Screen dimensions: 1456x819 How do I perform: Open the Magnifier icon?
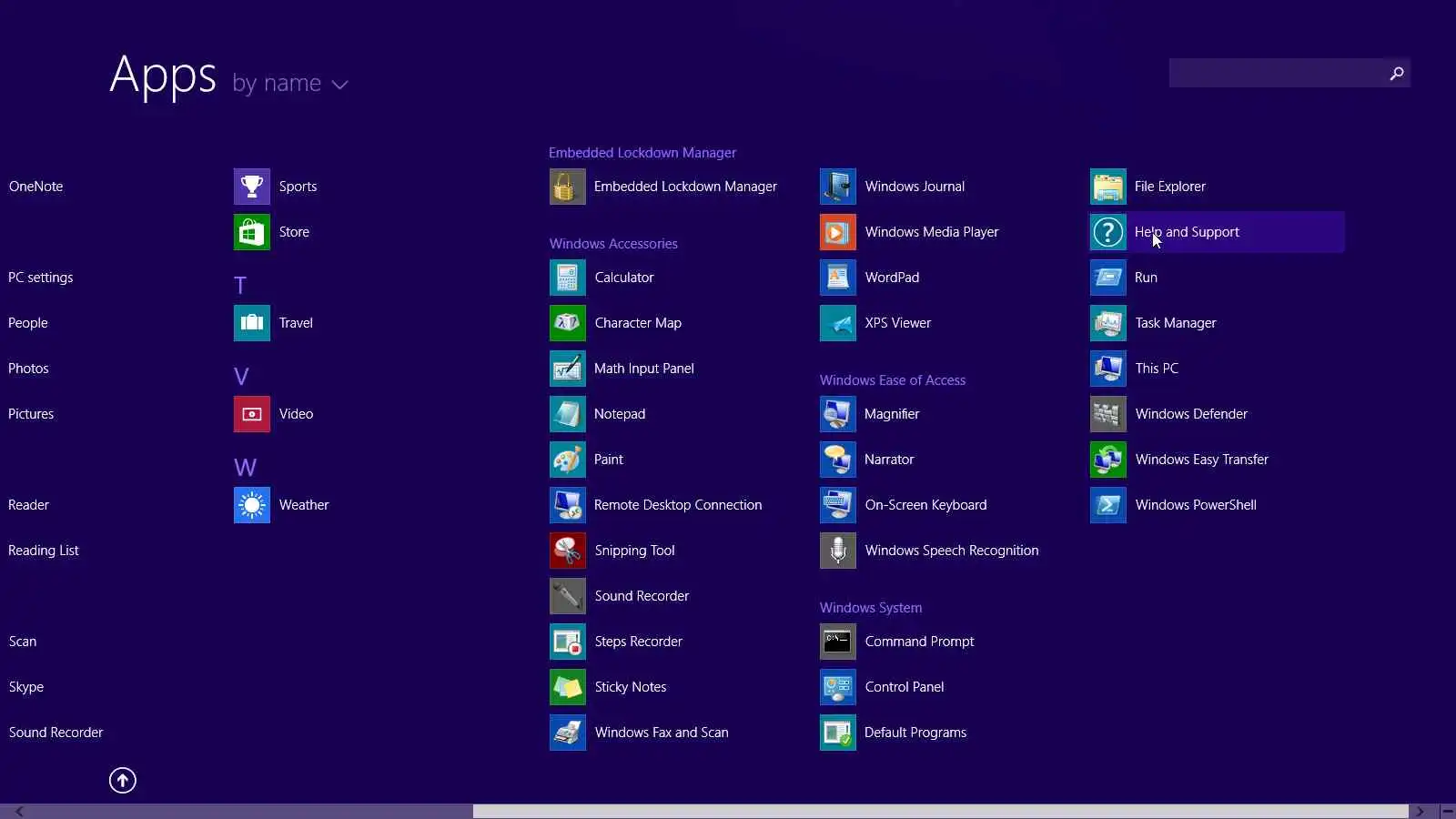[x=838, y=414]
